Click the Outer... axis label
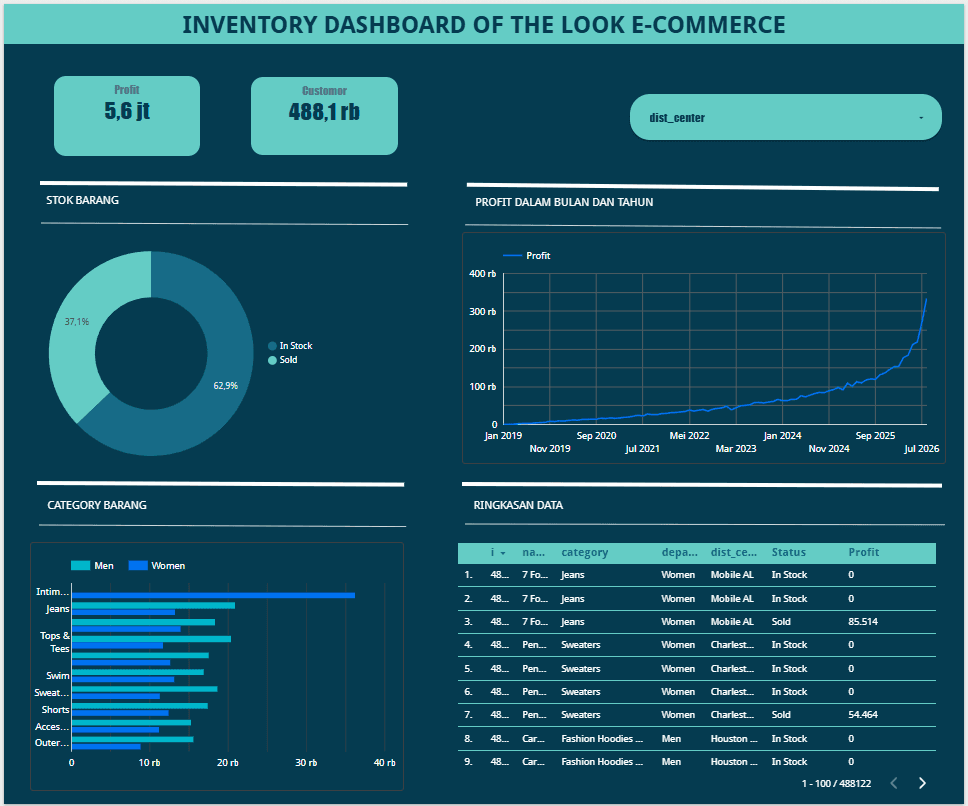968x806 pixels. (52, 742)
